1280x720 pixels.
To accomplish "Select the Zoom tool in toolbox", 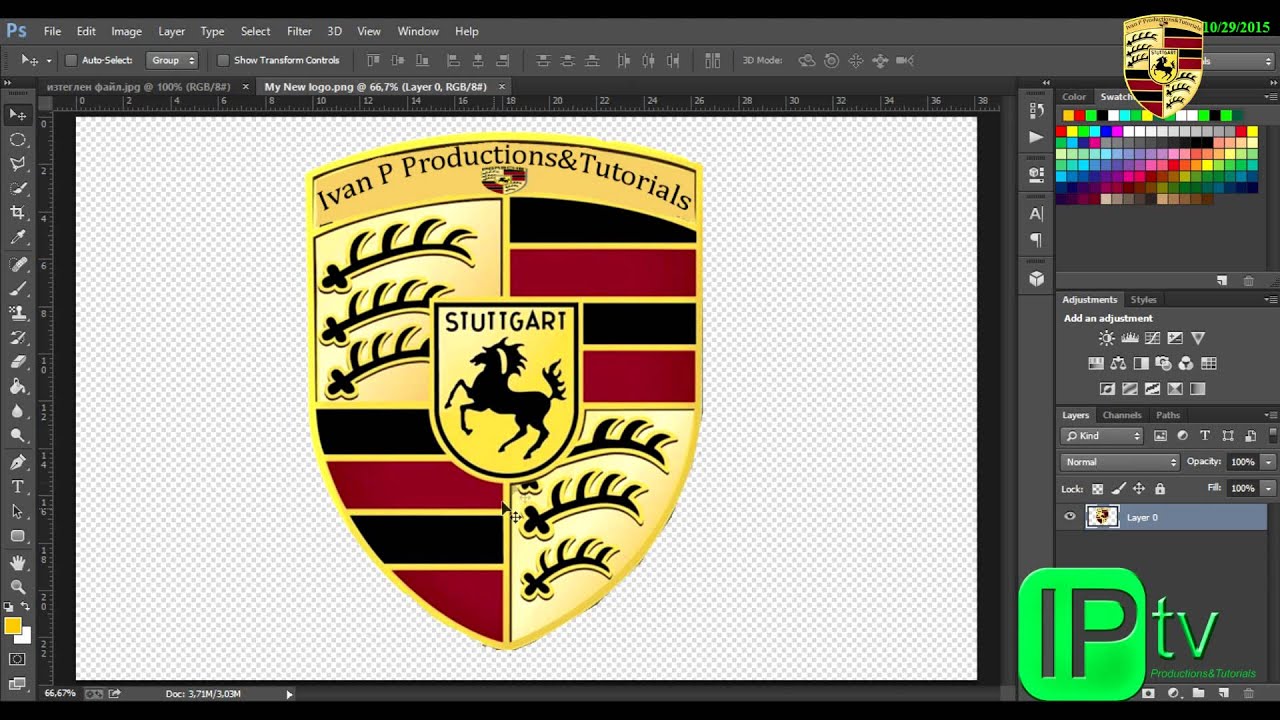I will pyautogui.click(x=18, y=587).
